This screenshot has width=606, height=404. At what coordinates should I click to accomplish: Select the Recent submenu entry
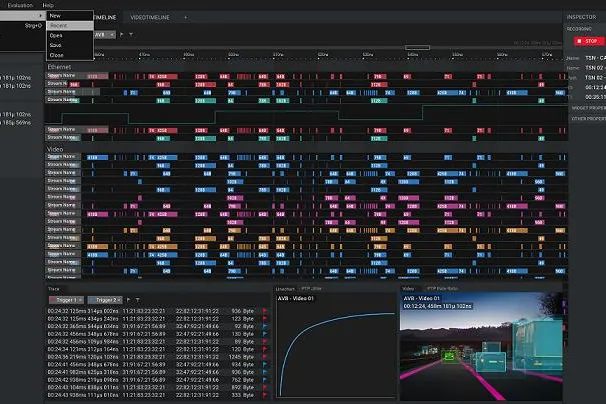click(70, 26)
